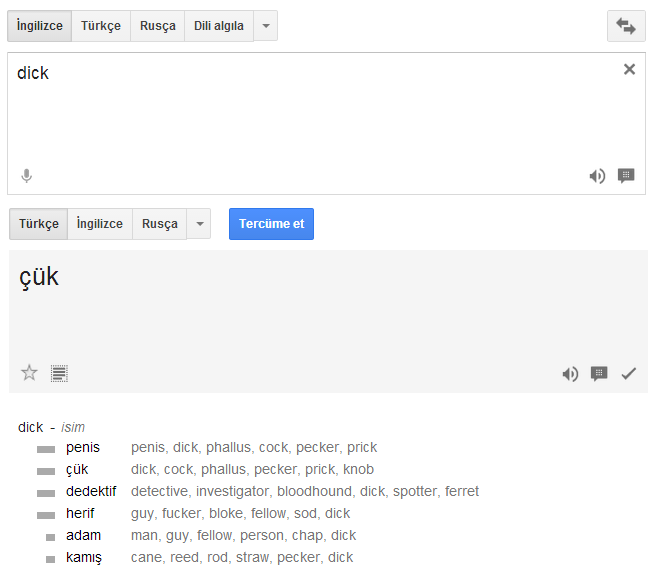The width and height of the screenshot is (650, 576).
Task: Select İngilizce as the source language
Action: tap(39, 26)
